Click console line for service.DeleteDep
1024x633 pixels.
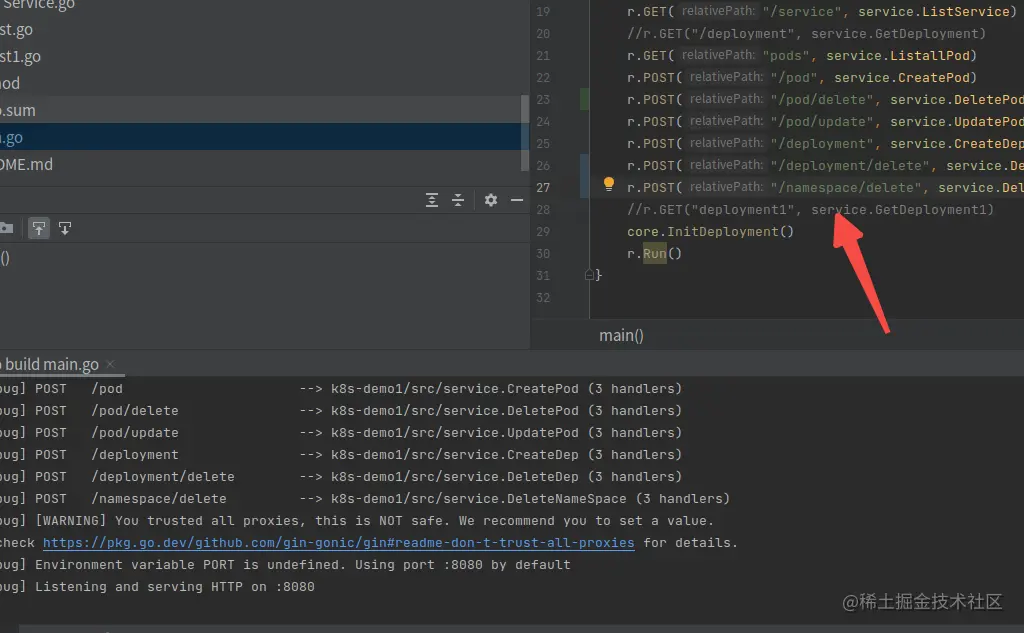point(341,477)
